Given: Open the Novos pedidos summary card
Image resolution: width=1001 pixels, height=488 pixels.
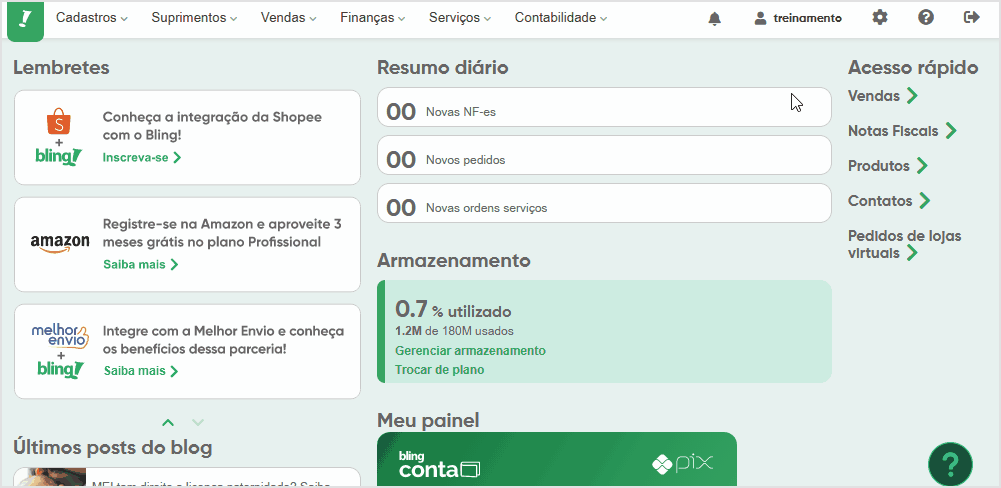Looking at the screenshot, I should point(604,155).
